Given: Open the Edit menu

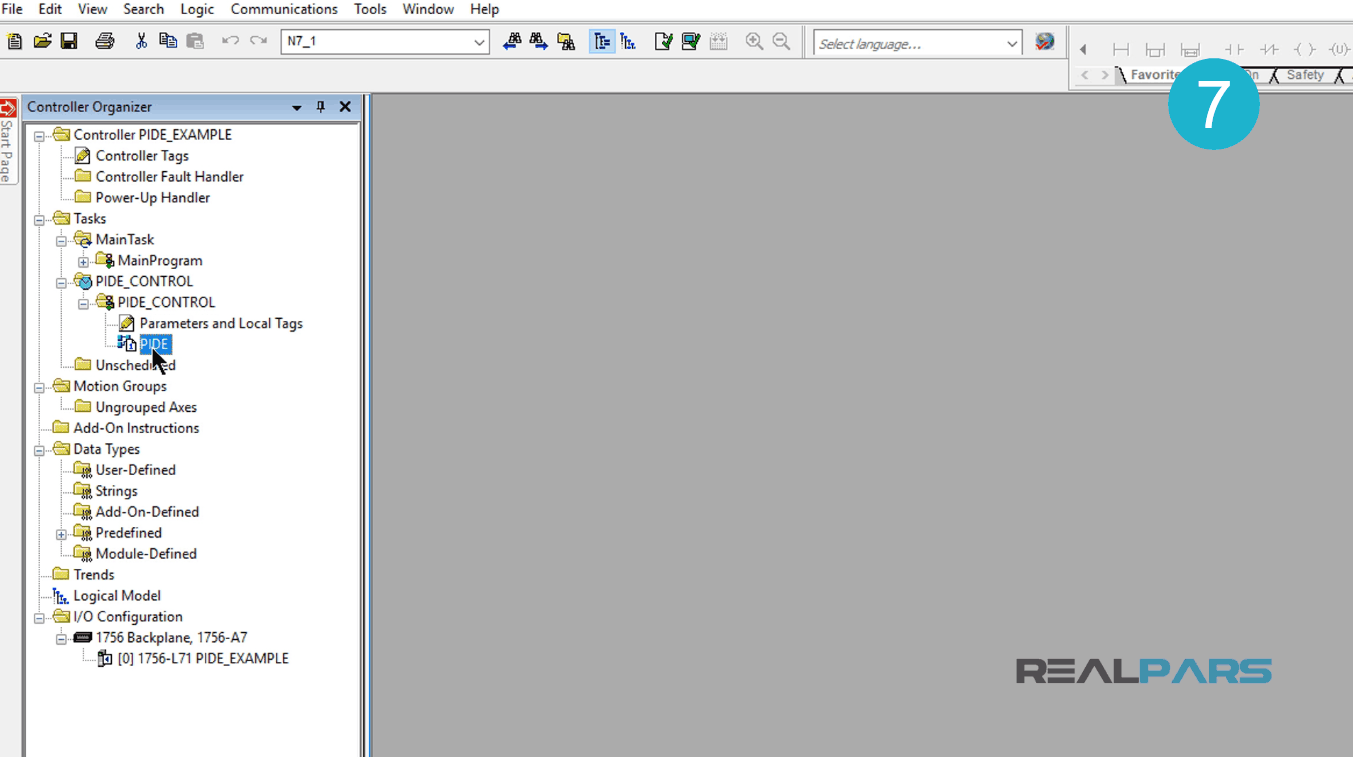Looking at the screenshot, I should 50,9.
